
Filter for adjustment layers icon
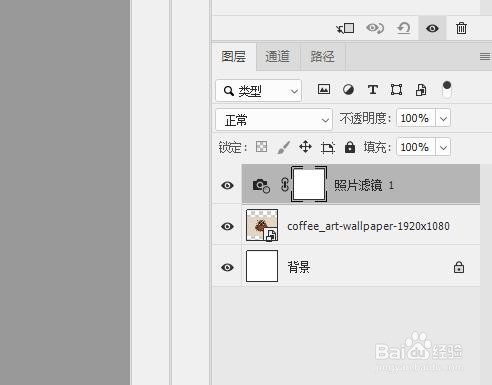(x=348, y=90)
